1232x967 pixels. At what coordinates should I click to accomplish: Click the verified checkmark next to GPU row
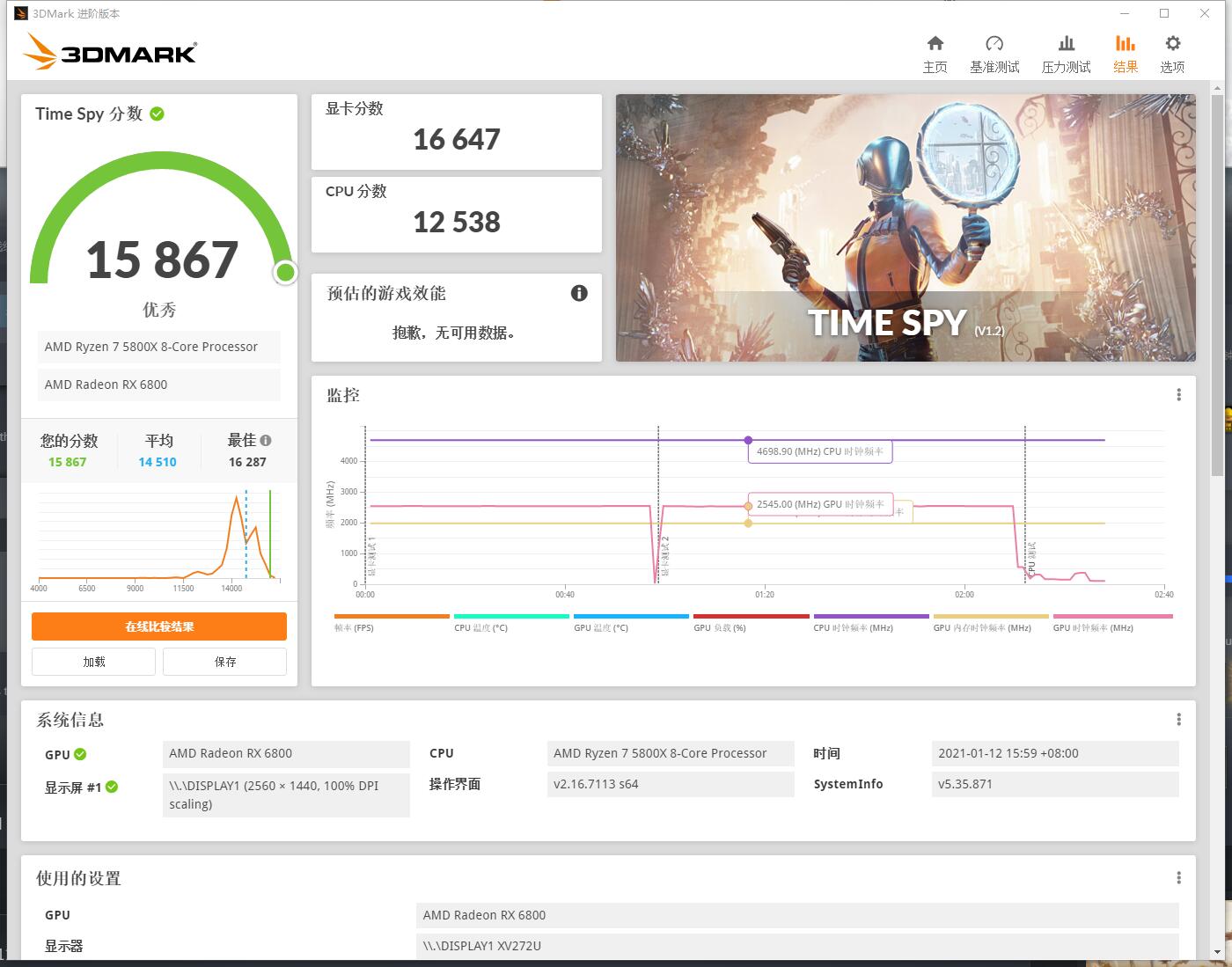point(80,754)
